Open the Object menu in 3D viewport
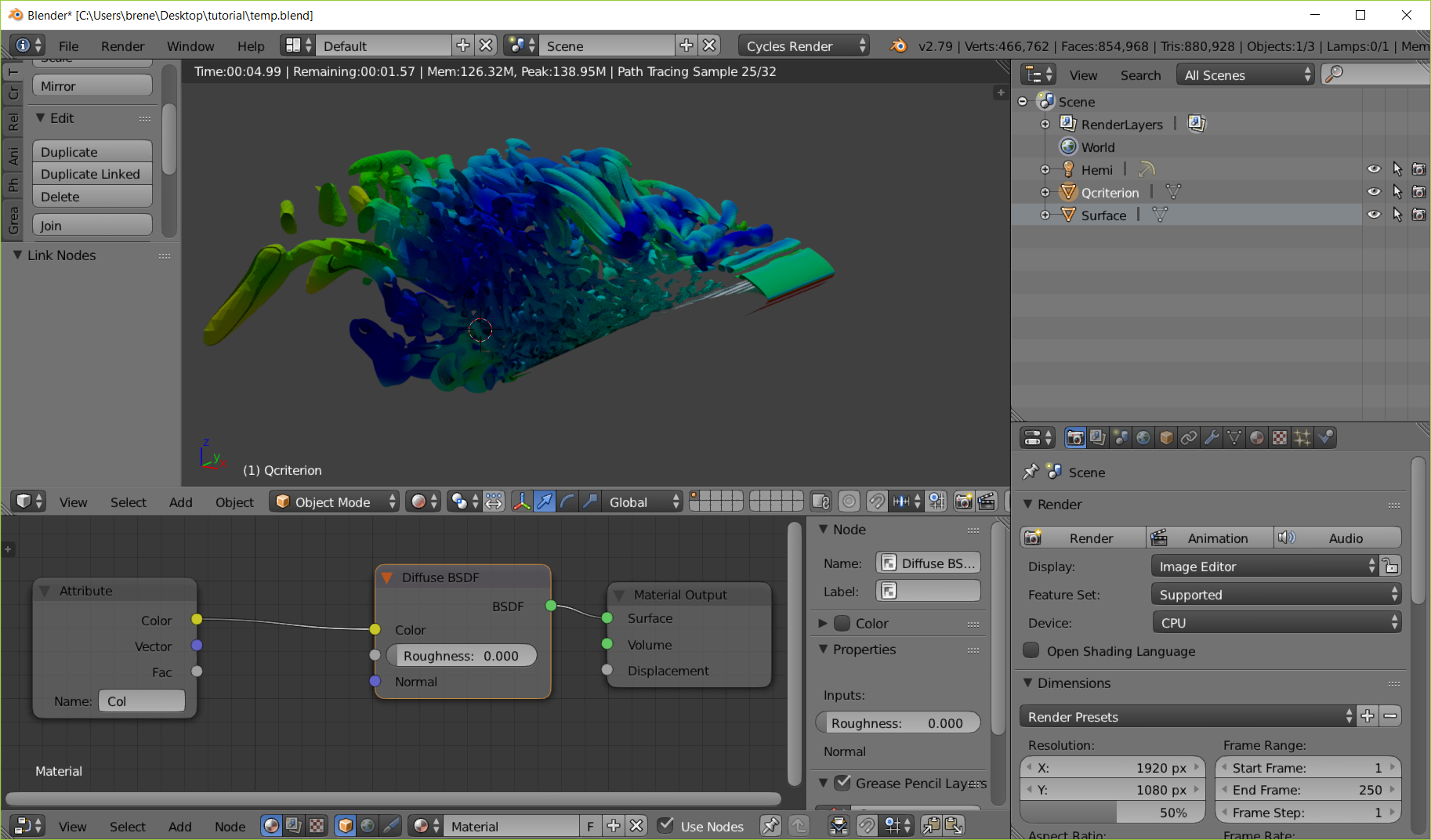 coord(234,501)
